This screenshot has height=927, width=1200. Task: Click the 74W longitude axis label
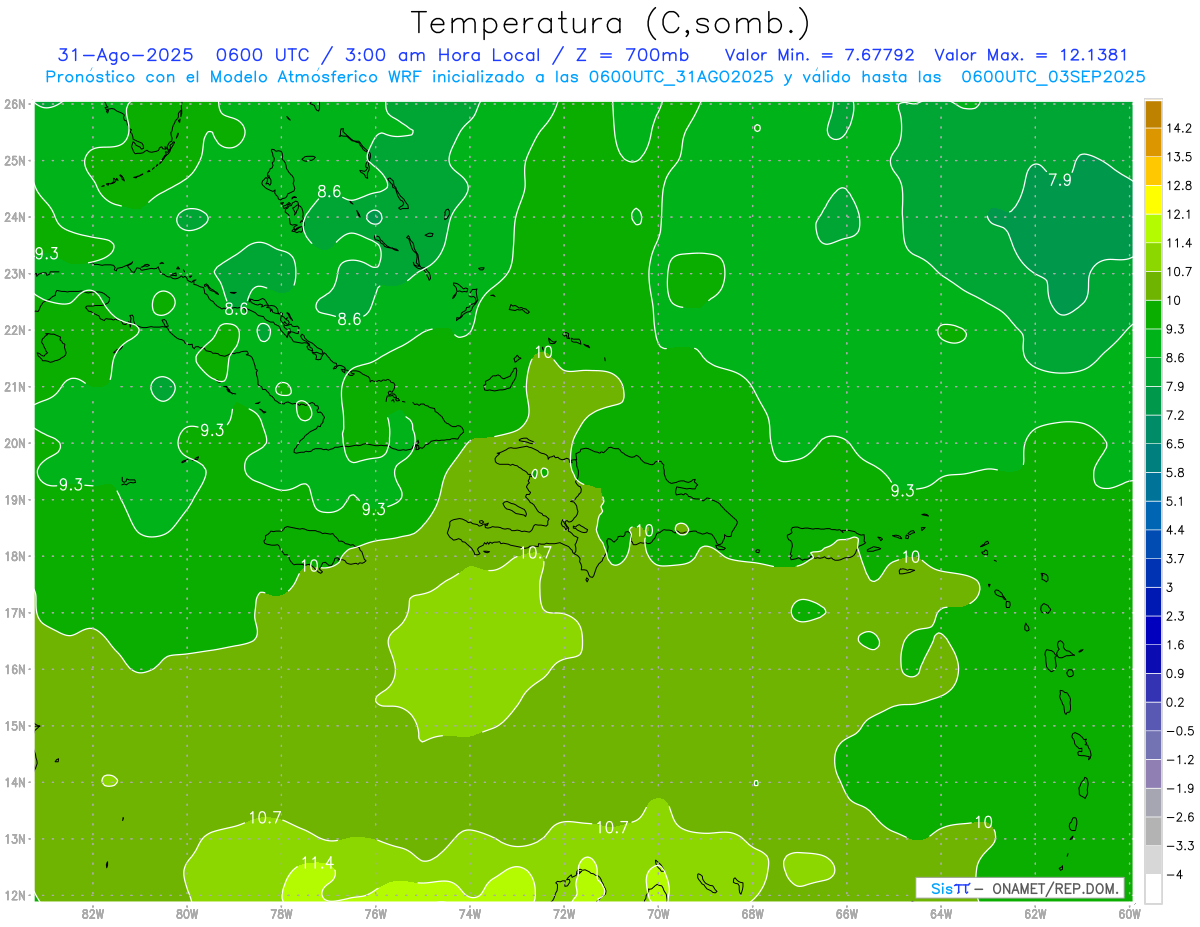point(470,912)
